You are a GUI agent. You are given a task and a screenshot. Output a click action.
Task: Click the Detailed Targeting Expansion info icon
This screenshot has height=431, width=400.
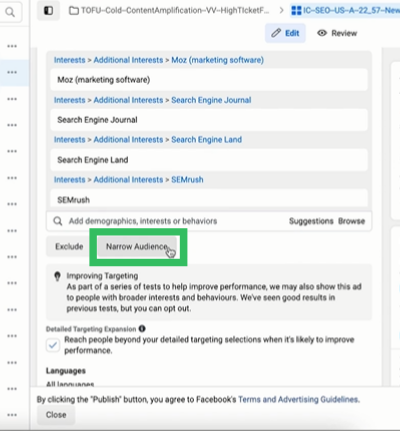tap(142, 329)
